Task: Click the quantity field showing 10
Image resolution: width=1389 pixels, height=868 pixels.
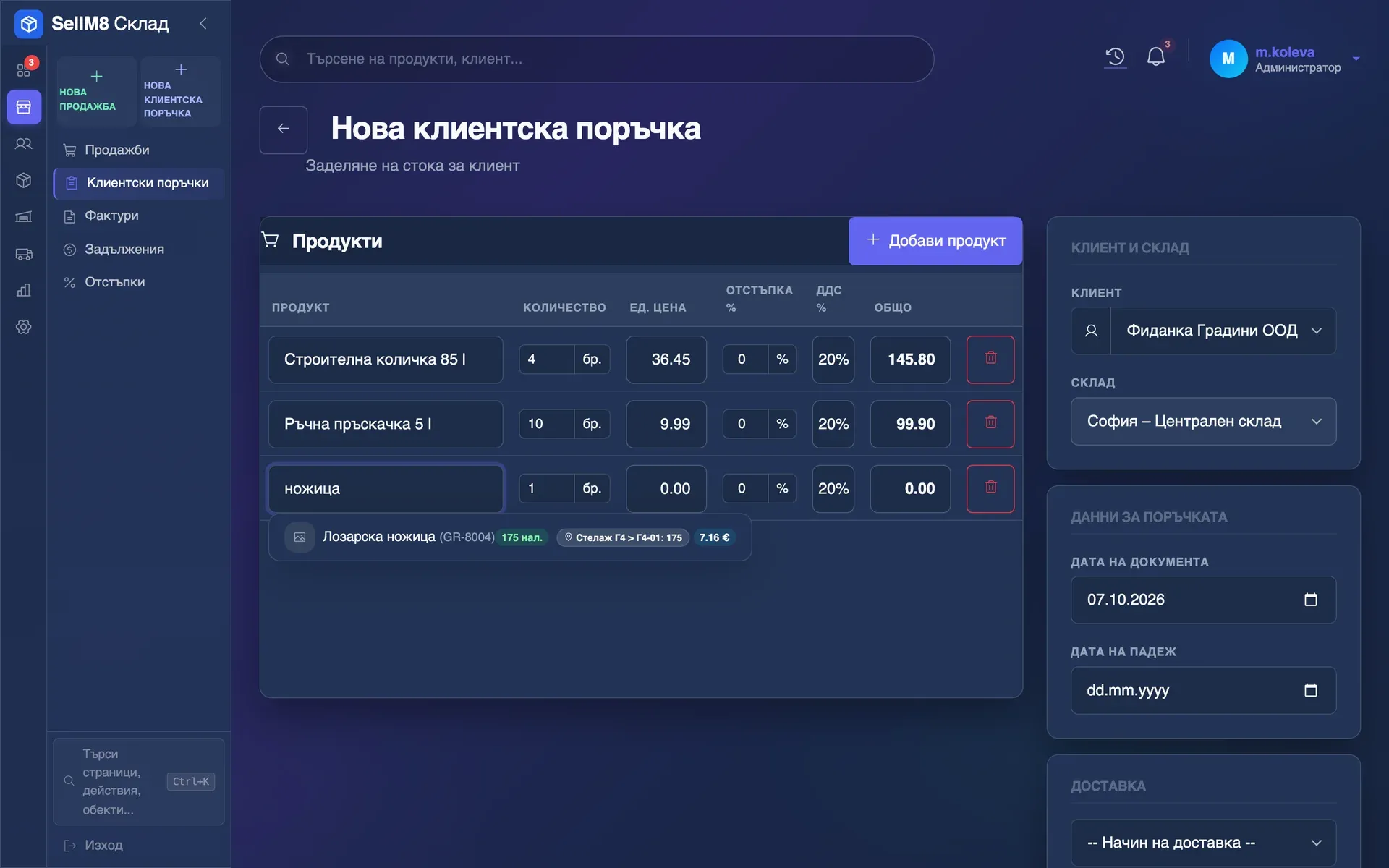Action: (x=546, y=424)
